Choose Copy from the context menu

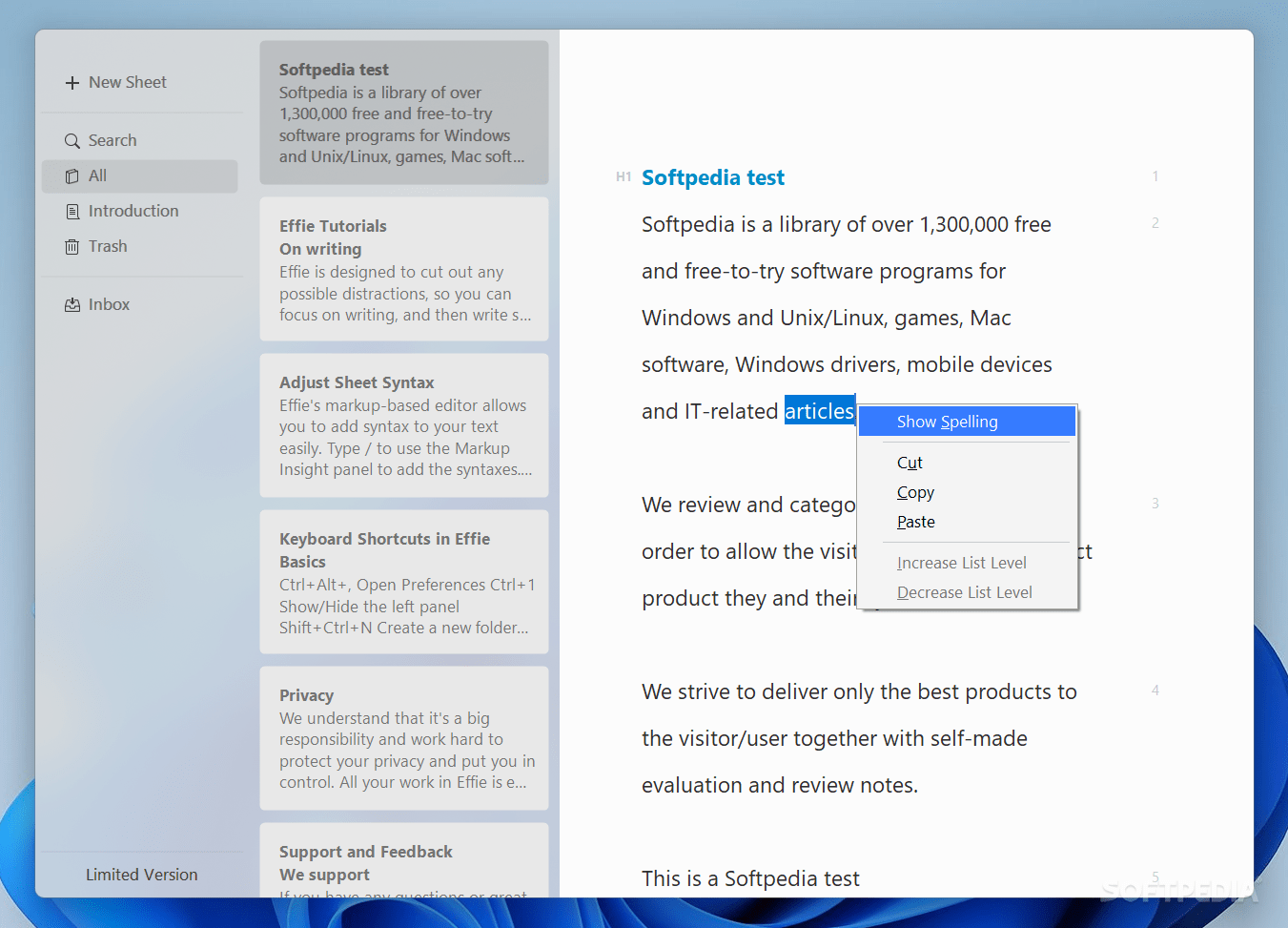[967, 492]
